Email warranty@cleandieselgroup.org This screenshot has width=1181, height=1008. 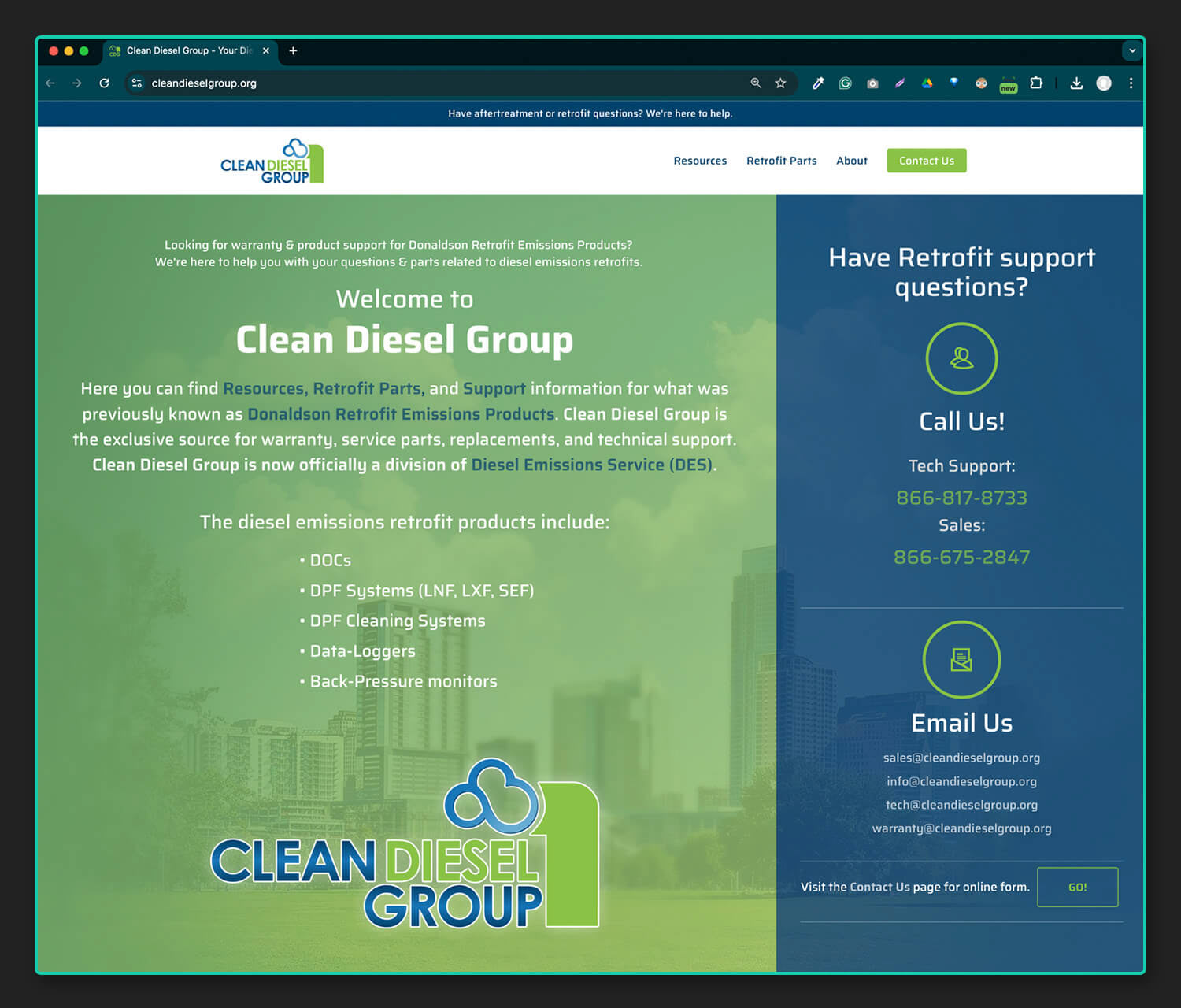coord(961,828)
